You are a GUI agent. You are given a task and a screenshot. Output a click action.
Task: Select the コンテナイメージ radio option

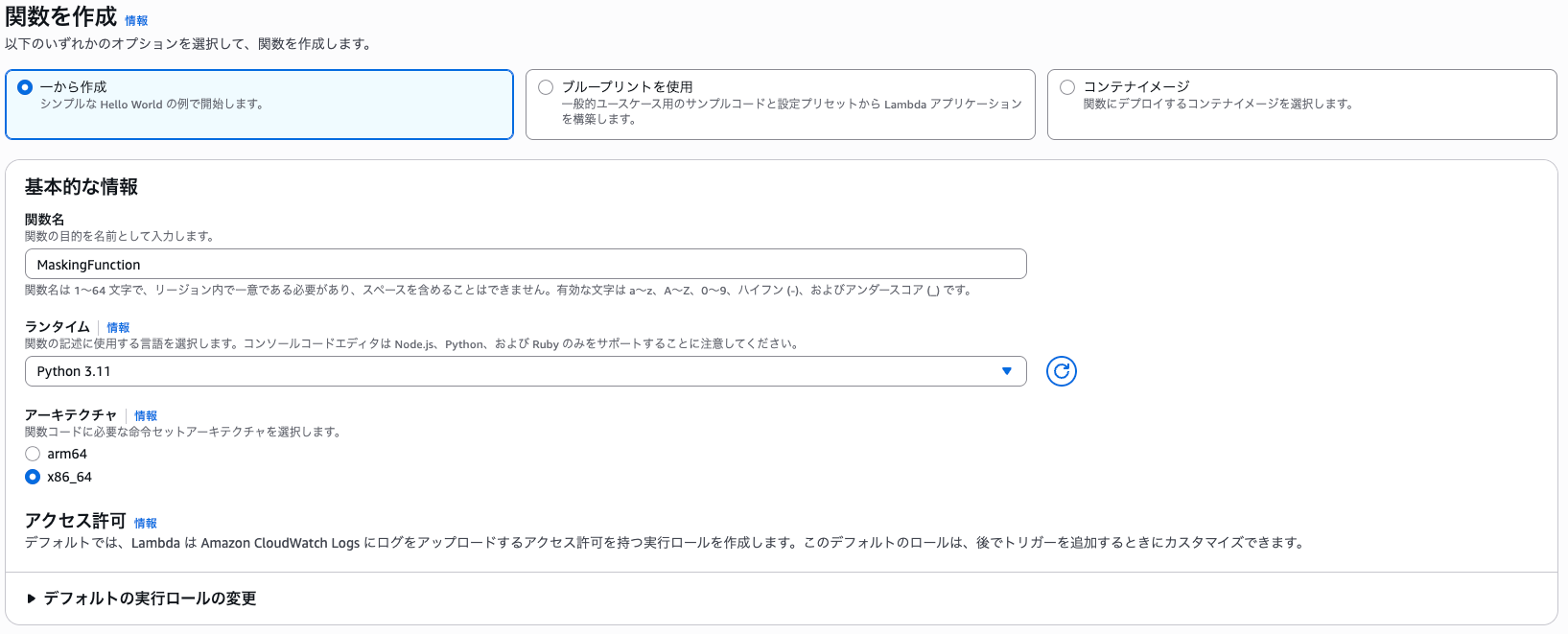[x=1067, y=87]
